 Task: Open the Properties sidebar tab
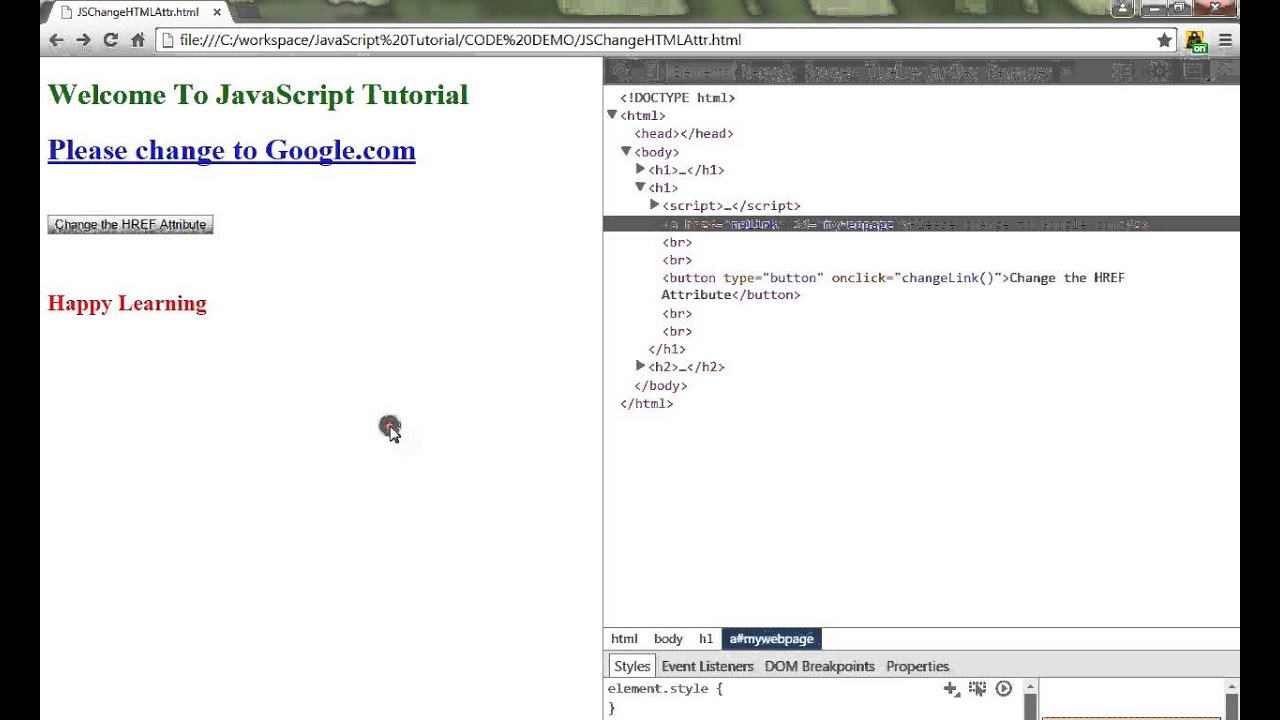tap(917, 666)
